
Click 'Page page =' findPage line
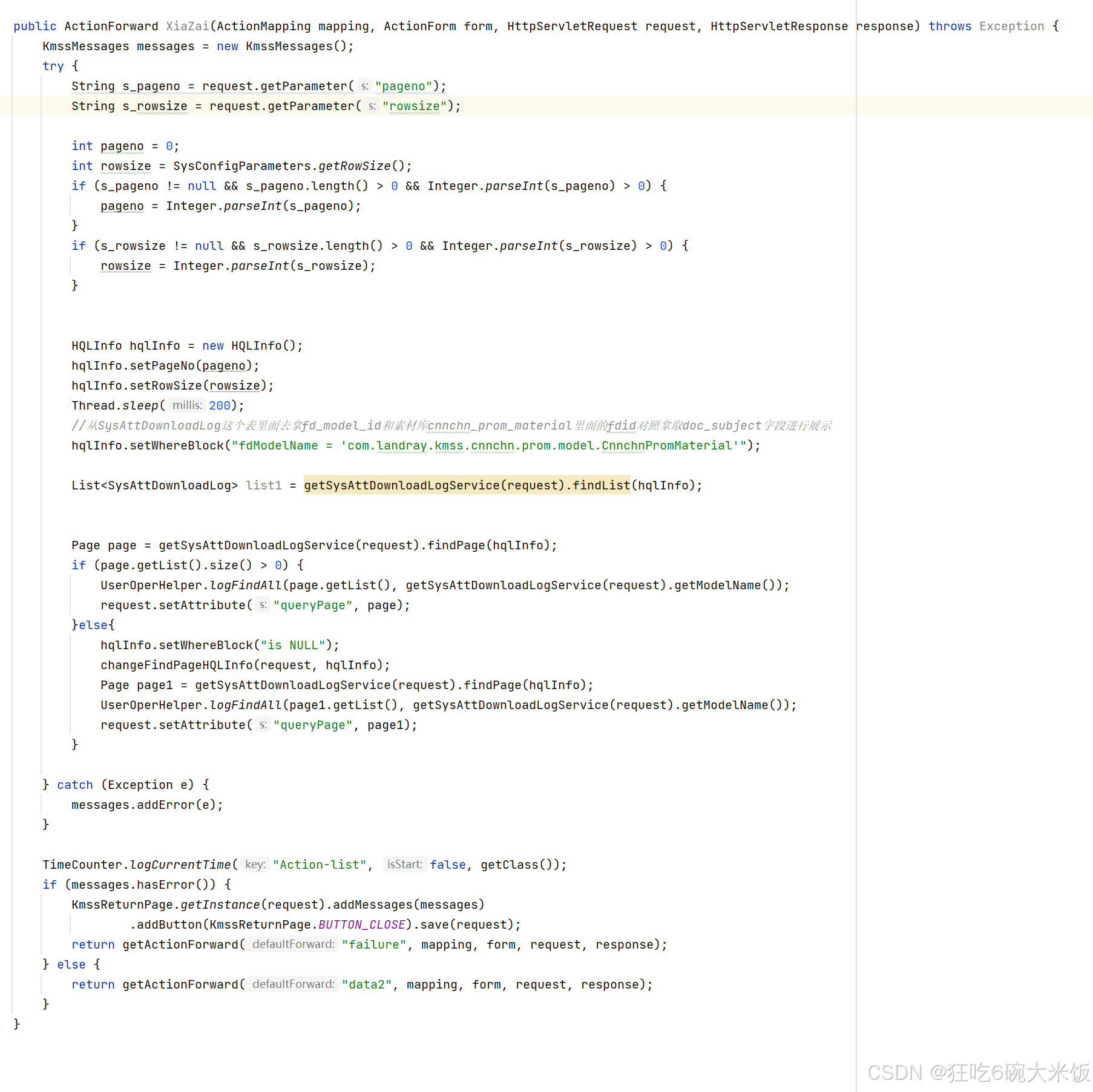click(314, 545)
